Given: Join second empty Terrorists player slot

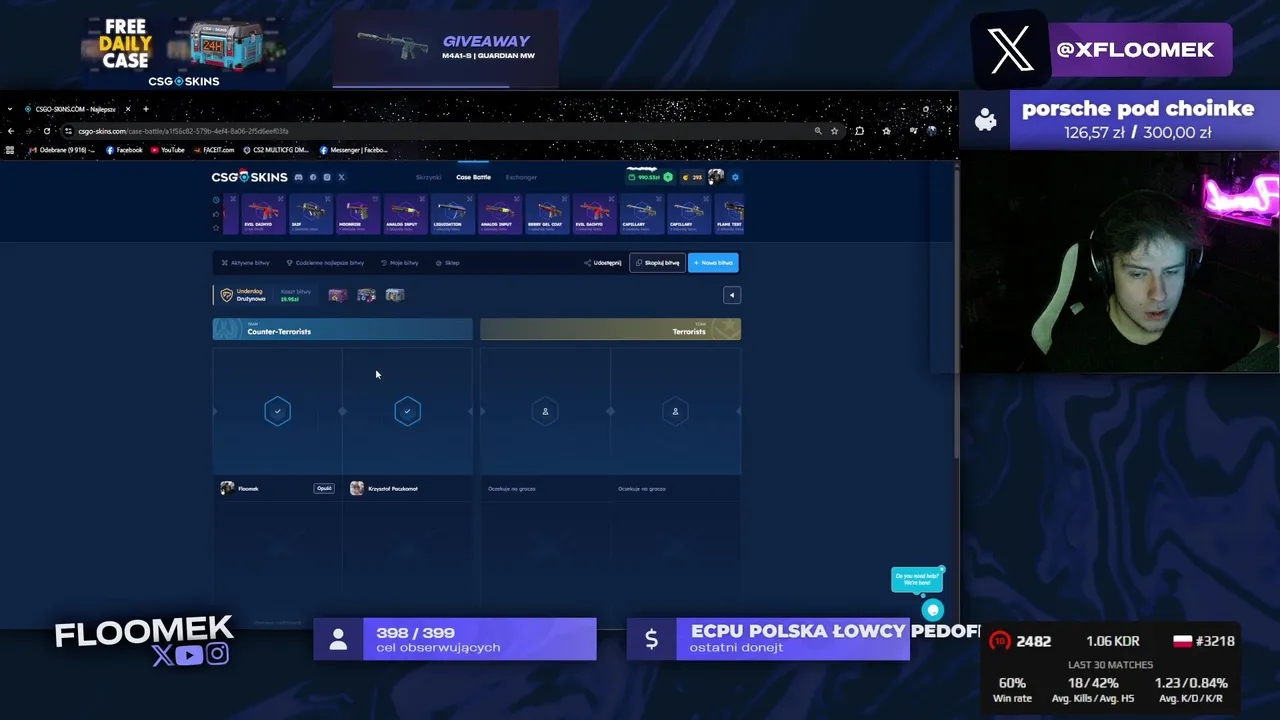Looking at the screenshot, I should (x=675, y=411).
